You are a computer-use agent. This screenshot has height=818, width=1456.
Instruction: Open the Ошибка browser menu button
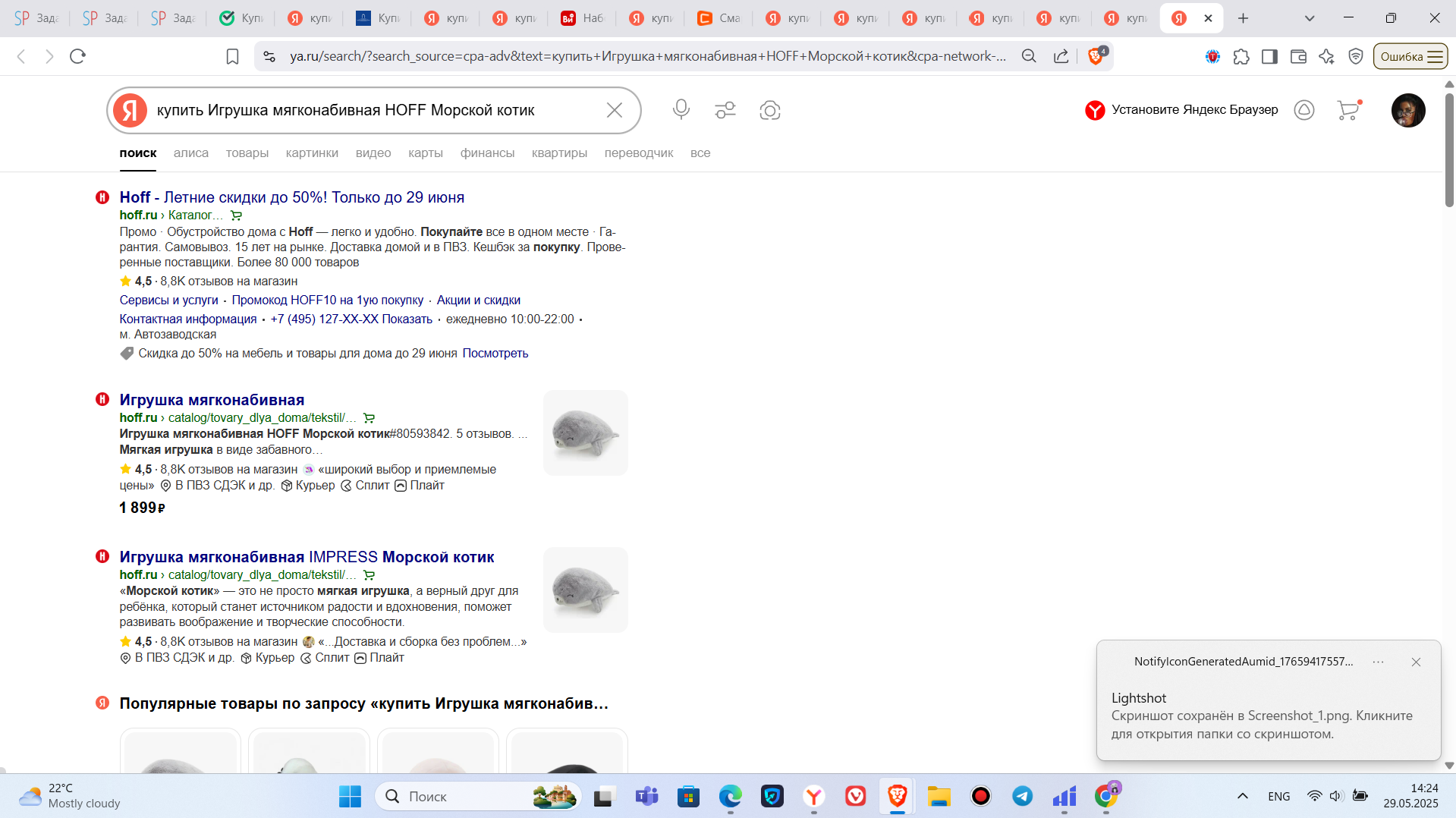coord(1410,56)
